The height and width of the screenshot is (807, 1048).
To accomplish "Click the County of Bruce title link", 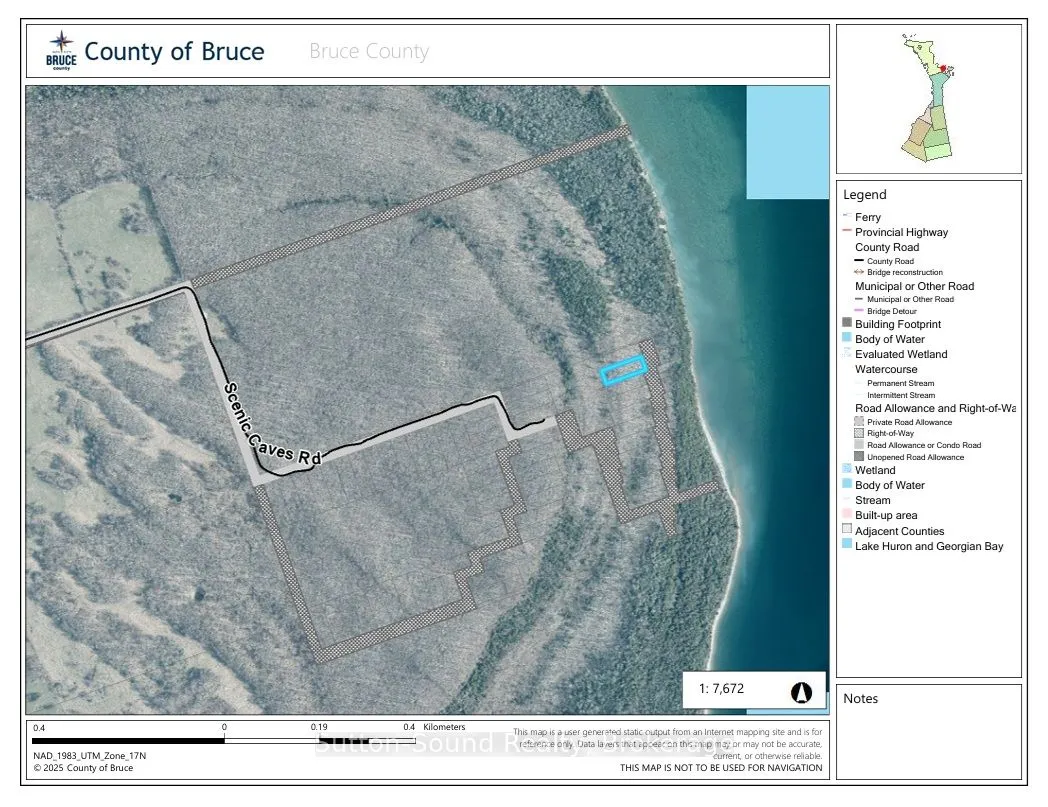I will pos(175,50).
